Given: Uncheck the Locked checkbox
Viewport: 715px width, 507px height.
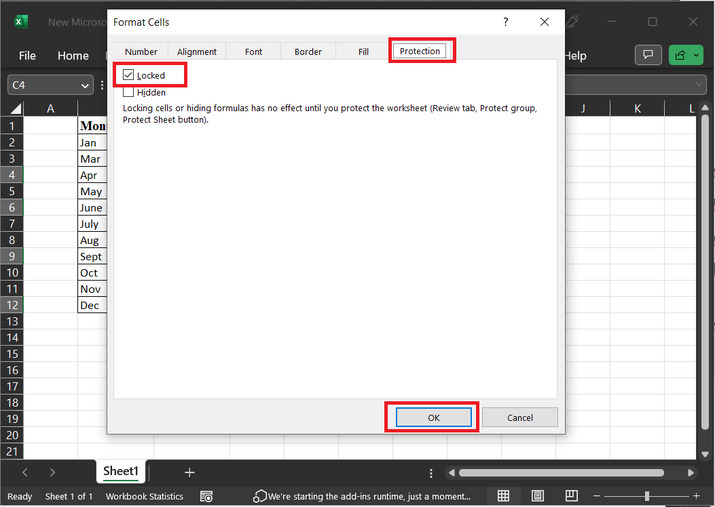Looking at the screenshot, I should tap(128, 75).
